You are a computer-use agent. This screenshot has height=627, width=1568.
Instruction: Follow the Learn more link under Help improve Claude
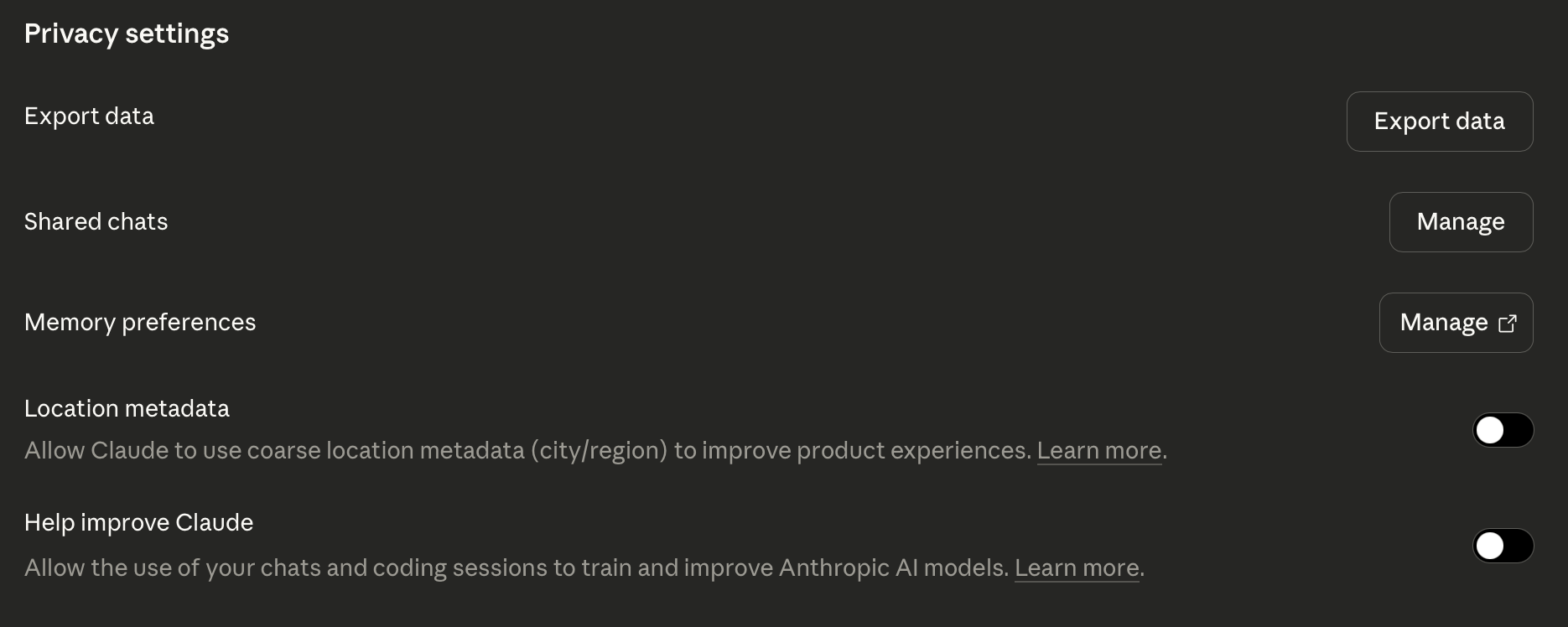(x=1077, y=567)
